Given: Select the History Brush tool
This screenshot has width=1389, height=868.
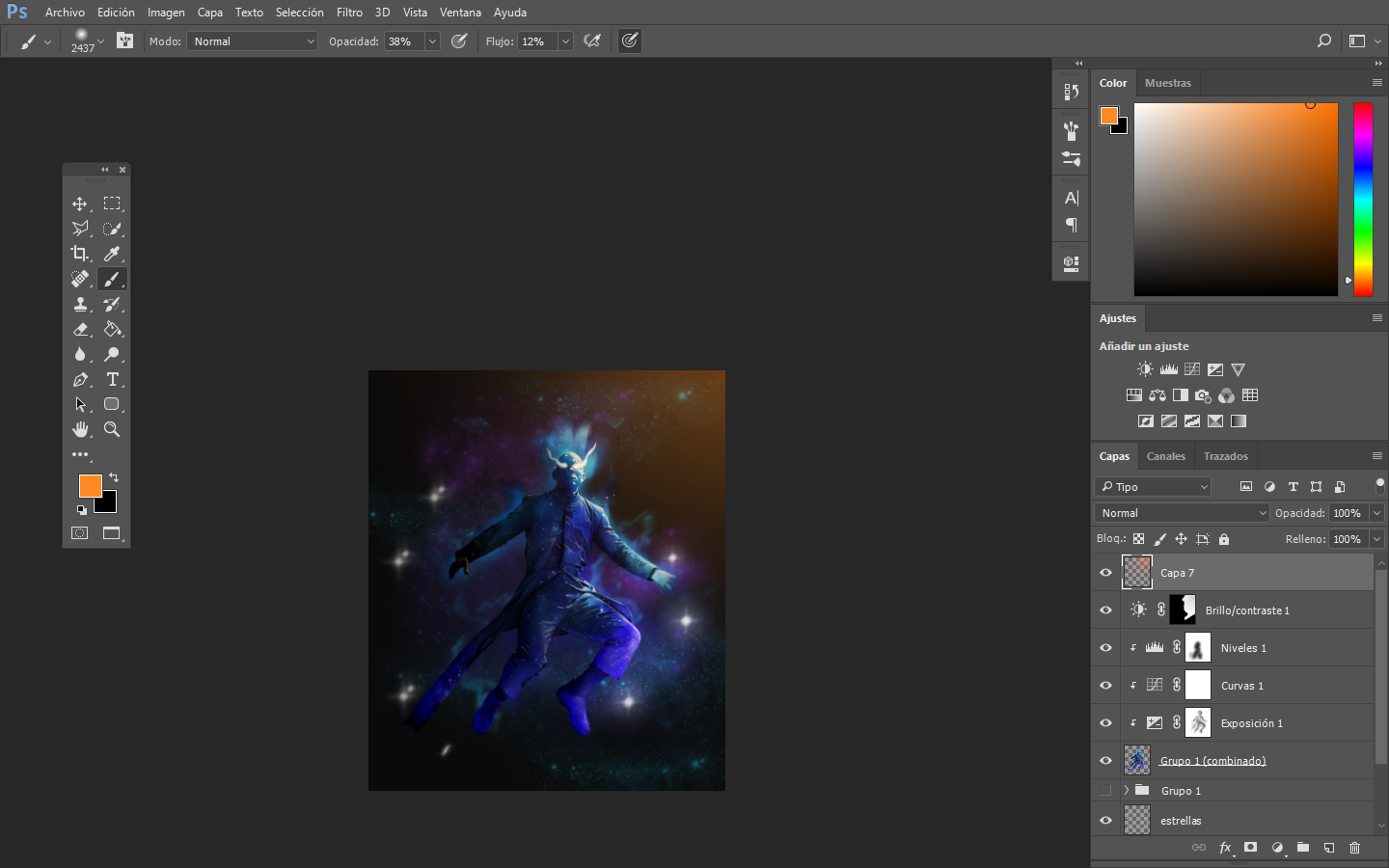Looking at the screenshot, I should pos(112,304).
